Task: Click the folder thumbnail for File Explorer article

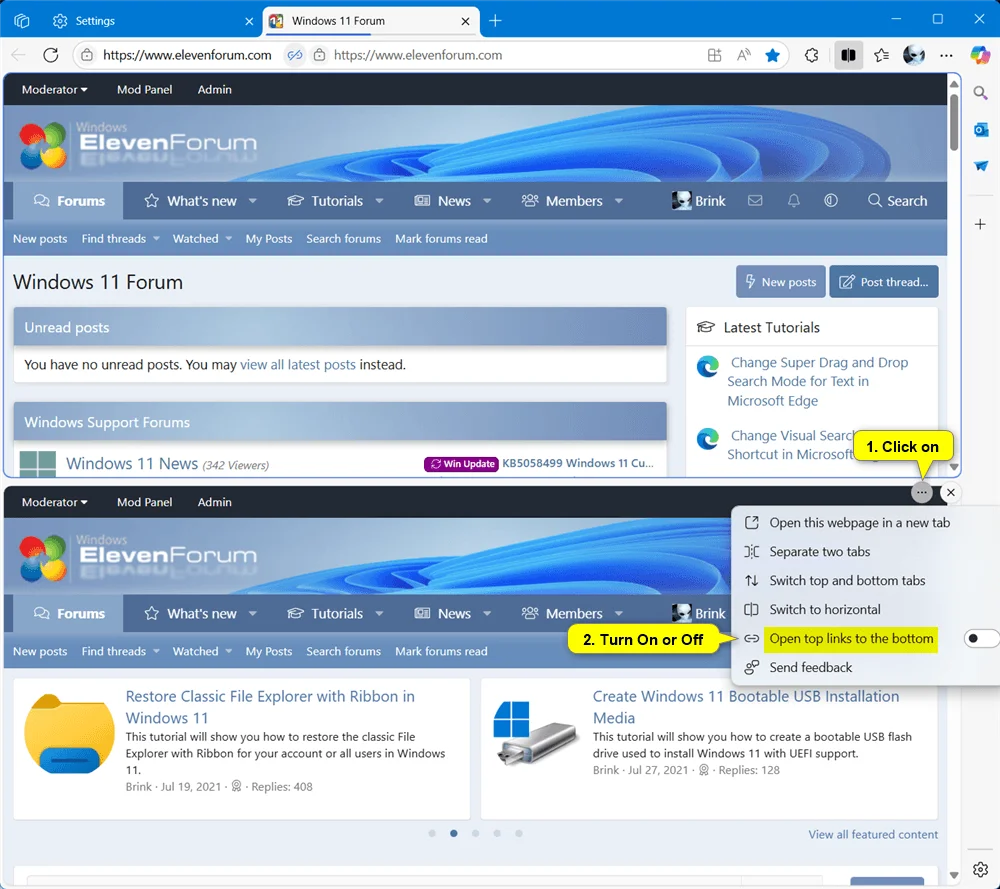Action: click(70, 735)
